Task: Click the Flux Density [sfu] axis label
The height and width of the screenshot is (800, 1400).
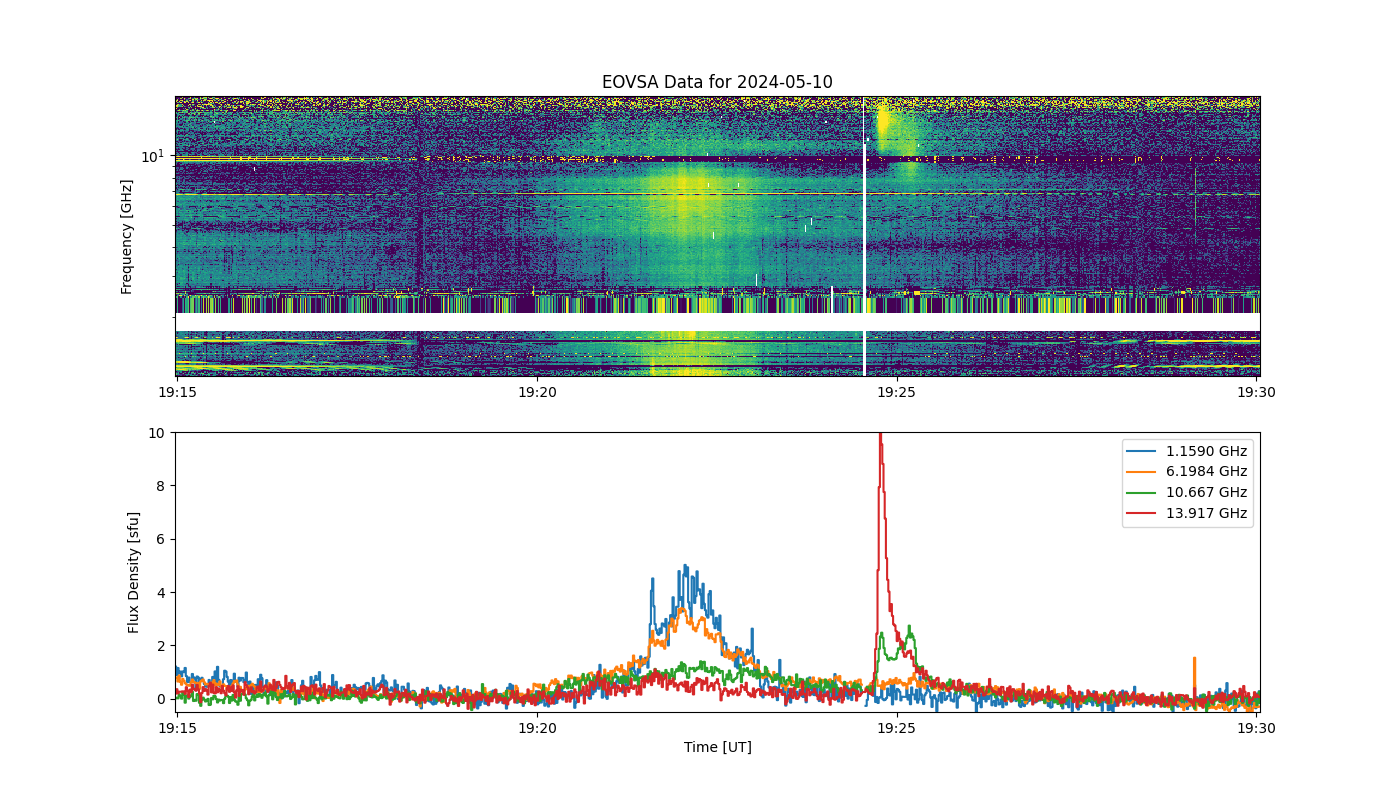Action: [134, 572]
